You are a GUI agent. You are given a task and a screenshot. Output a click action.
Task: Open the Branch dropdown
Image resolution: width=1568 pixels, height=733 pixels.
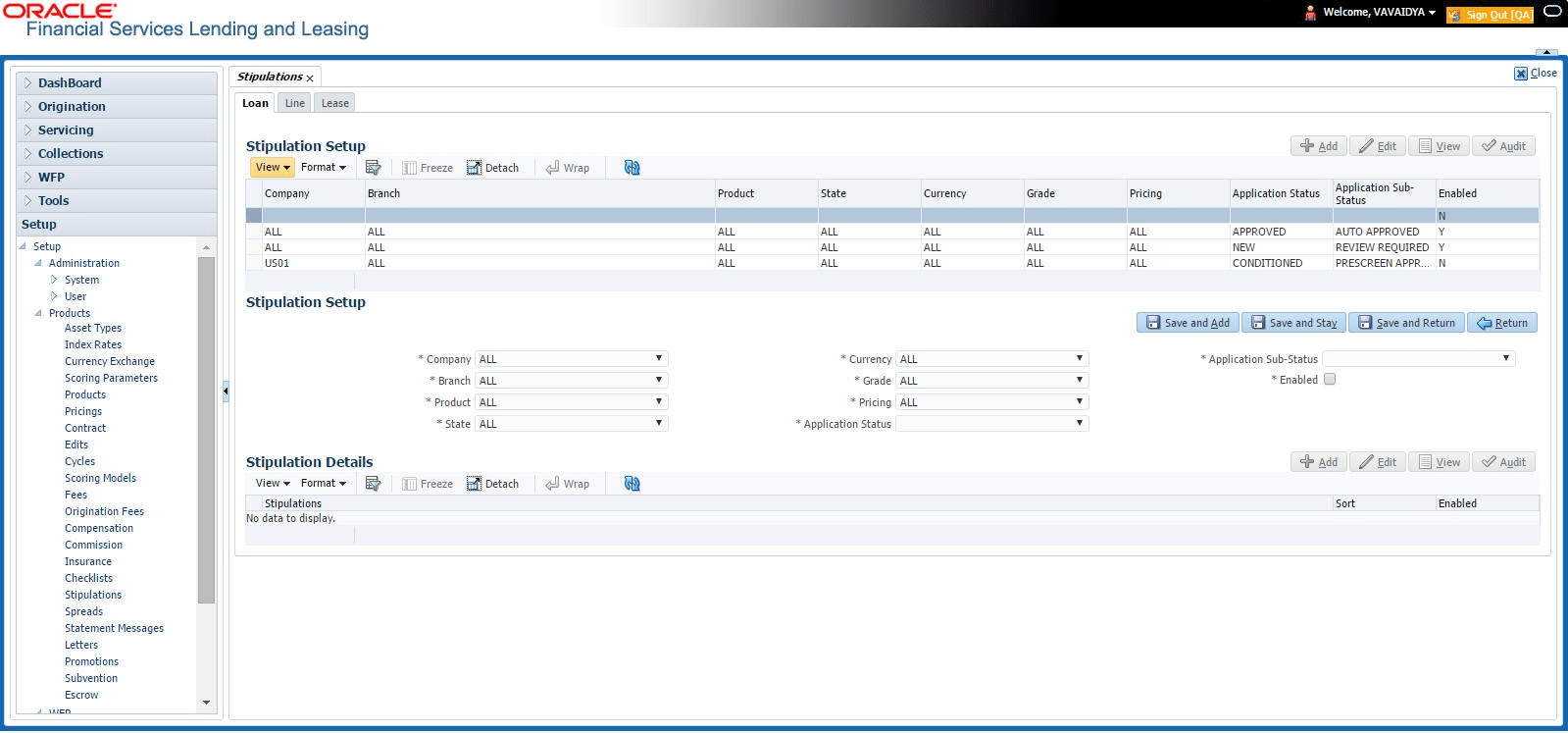point(572,381)
